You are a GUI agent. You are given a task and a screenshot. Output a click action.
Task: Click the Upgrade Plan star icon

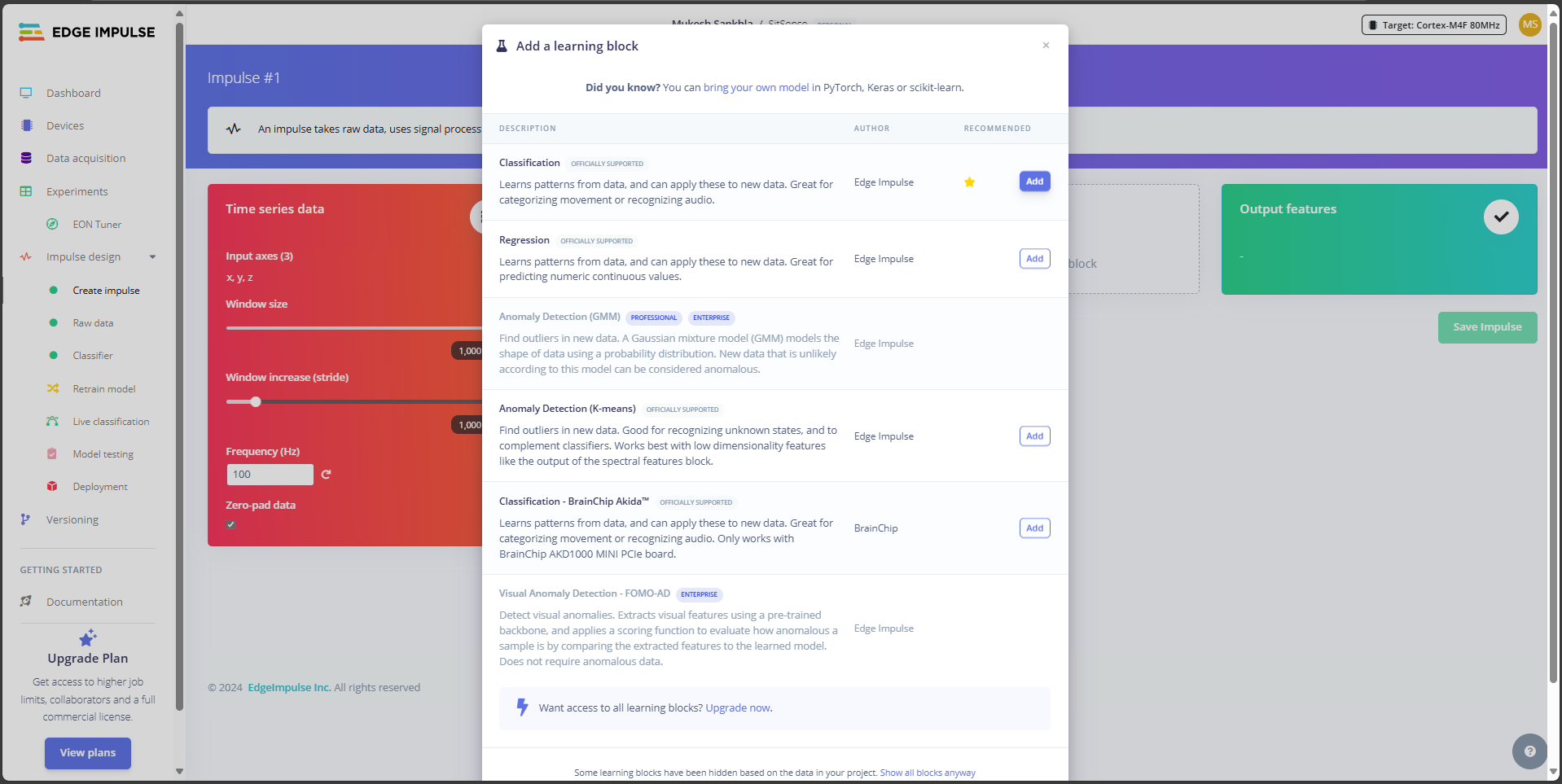pyautogui.click(x=88, y=637)
